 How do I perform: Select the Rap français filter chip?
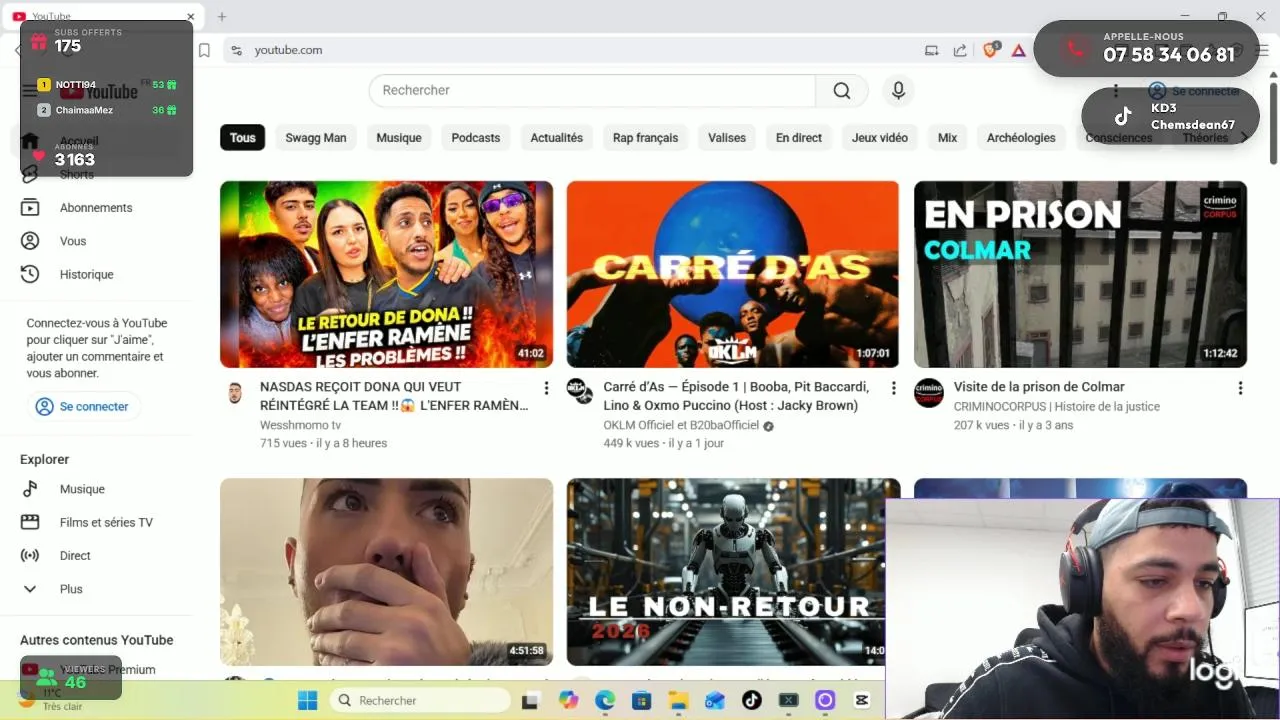pos(645,138)
